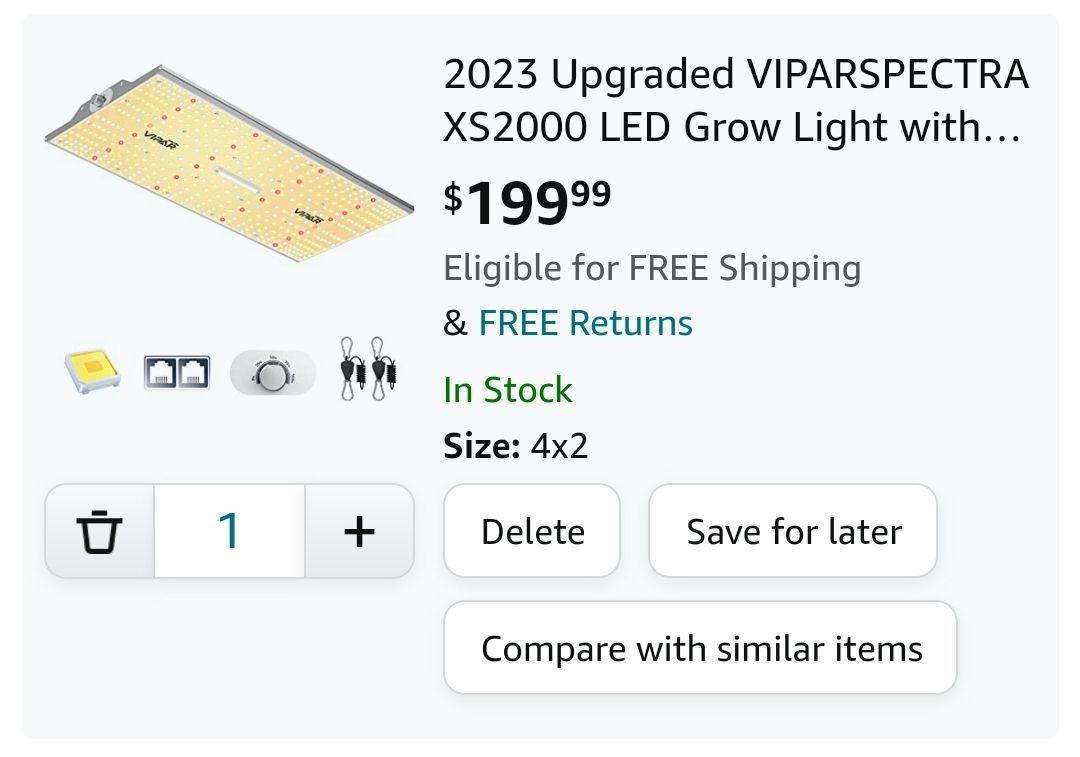Click the Save for later button

click(x=793, y=530)
